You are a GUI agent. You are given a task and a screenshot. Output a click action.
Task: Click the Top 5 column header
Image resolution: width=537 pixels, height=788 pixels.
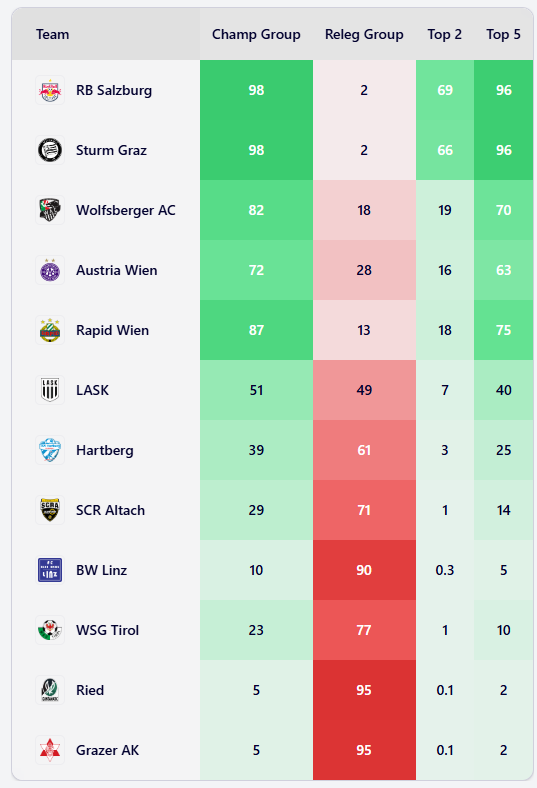pos(503,34)
